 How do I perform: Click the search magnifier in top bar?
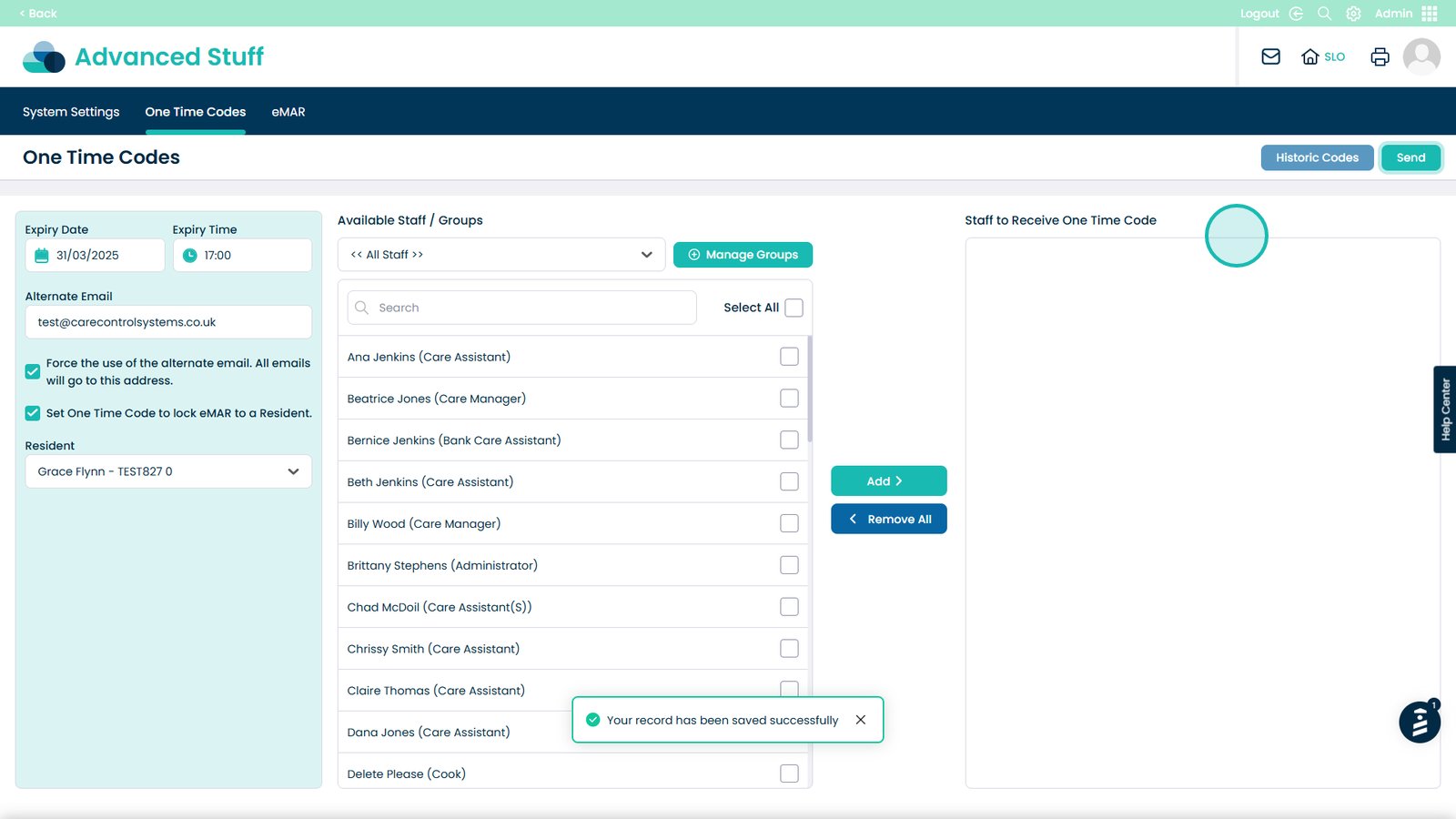[x=1324, y=14]
